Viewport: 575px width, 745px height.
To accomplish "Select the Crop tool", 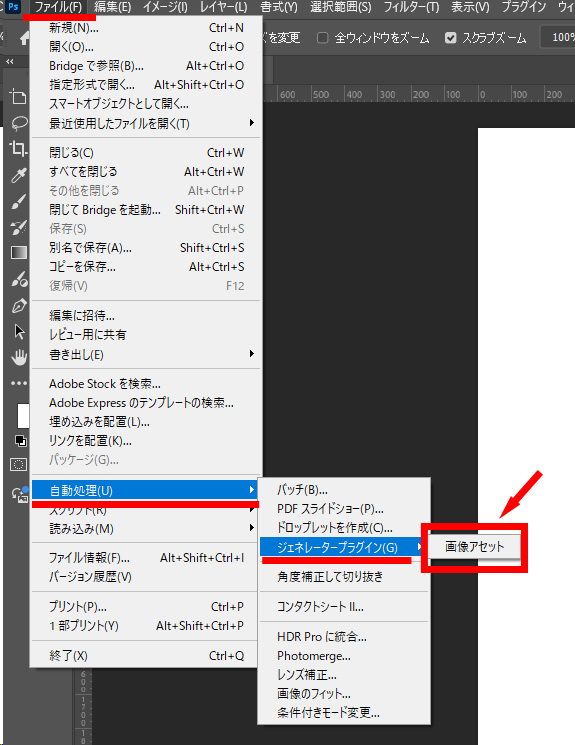I will click(19, 149).
